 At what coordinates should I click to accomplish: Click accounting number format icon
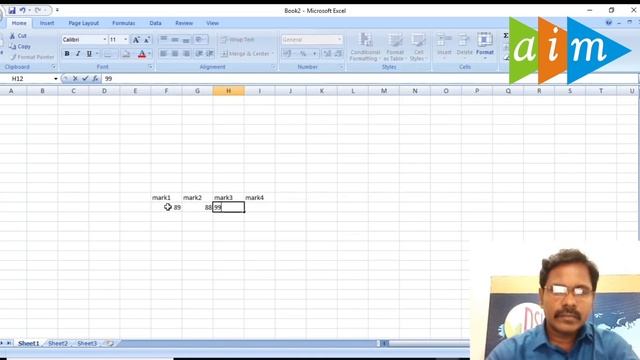click(x=287, y=54)
